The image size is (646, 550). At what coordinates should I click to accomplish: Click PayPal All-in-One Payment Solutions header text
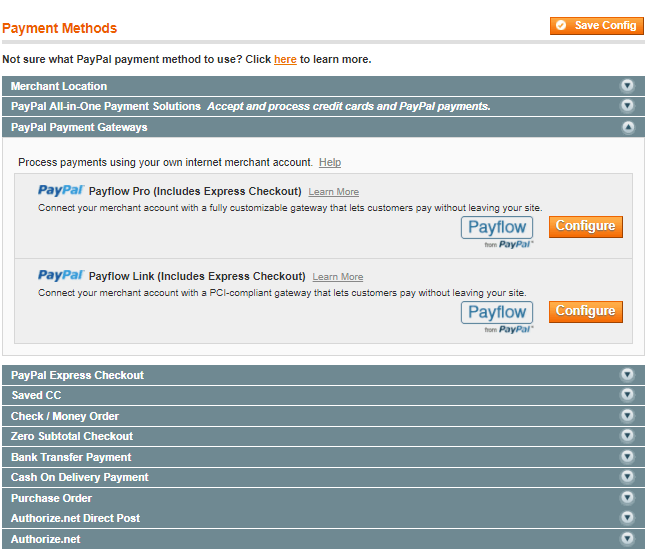106,106
